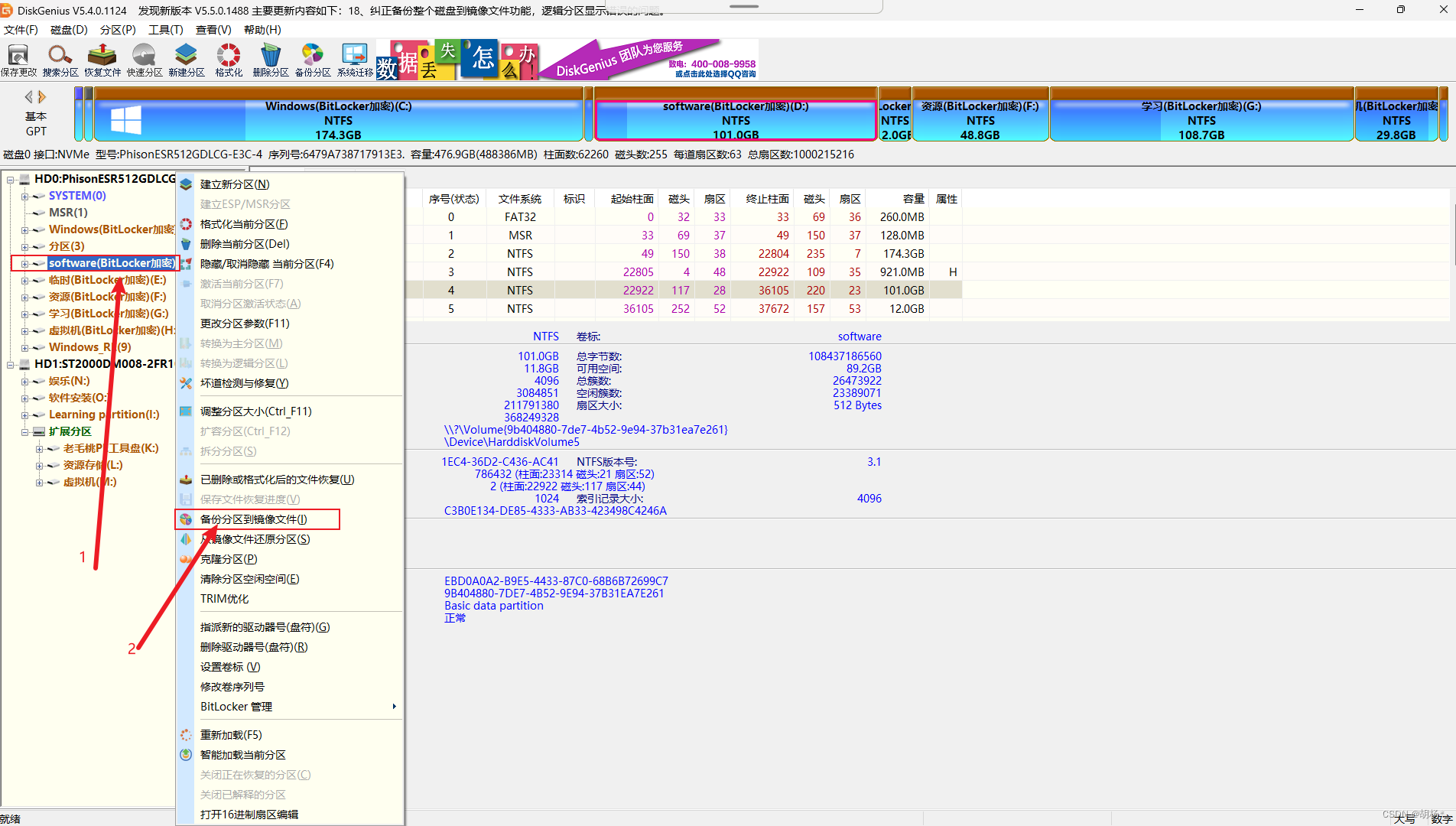Click icon beside 备份分区到镜像文件
The image size is (1456, 826).
[x=186, y=519]
